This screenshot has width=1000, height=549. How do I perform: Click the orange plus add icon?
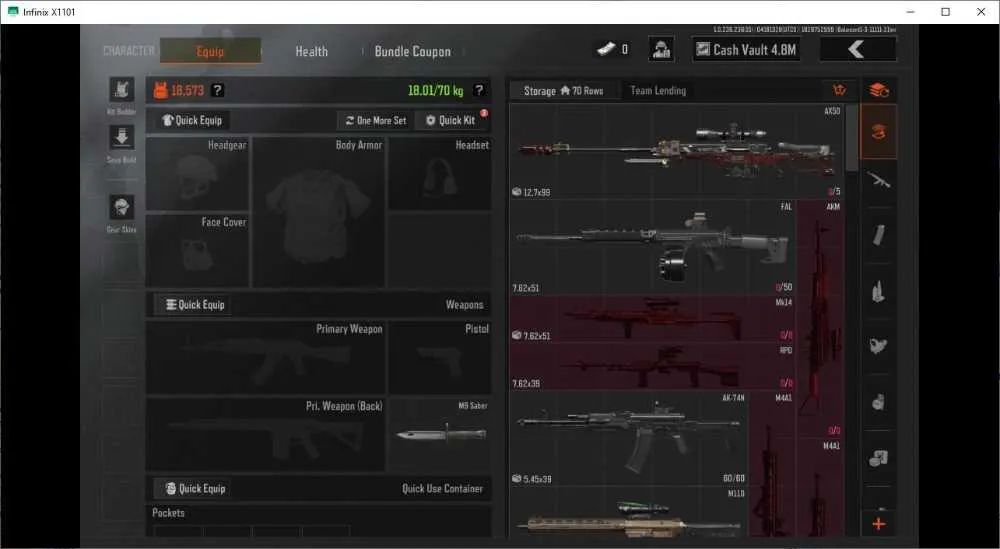pyautogui.click(x=879, y=524)
